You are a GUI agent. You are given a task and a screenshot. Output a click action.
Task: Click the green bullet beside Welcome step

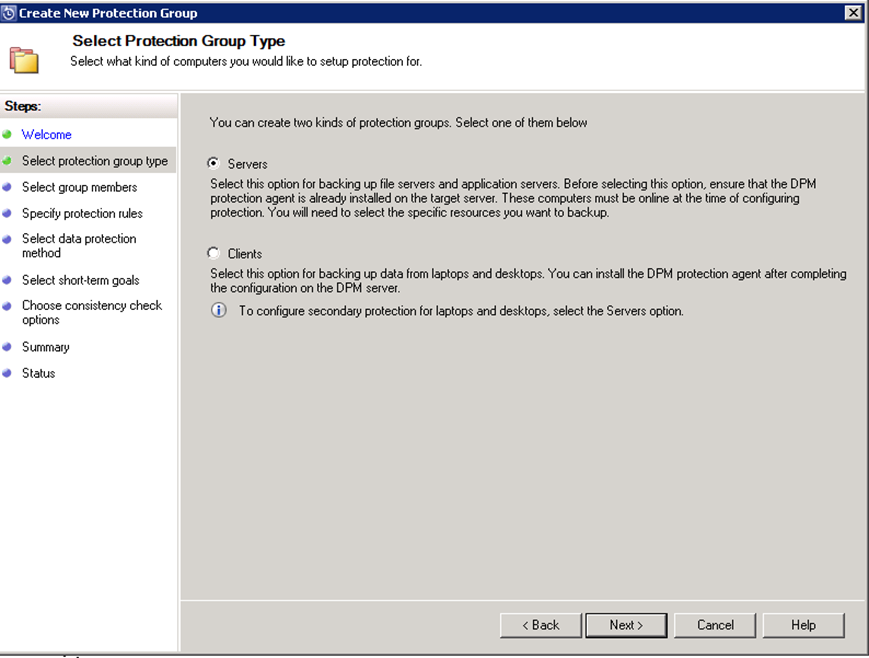tap(7, 134)
